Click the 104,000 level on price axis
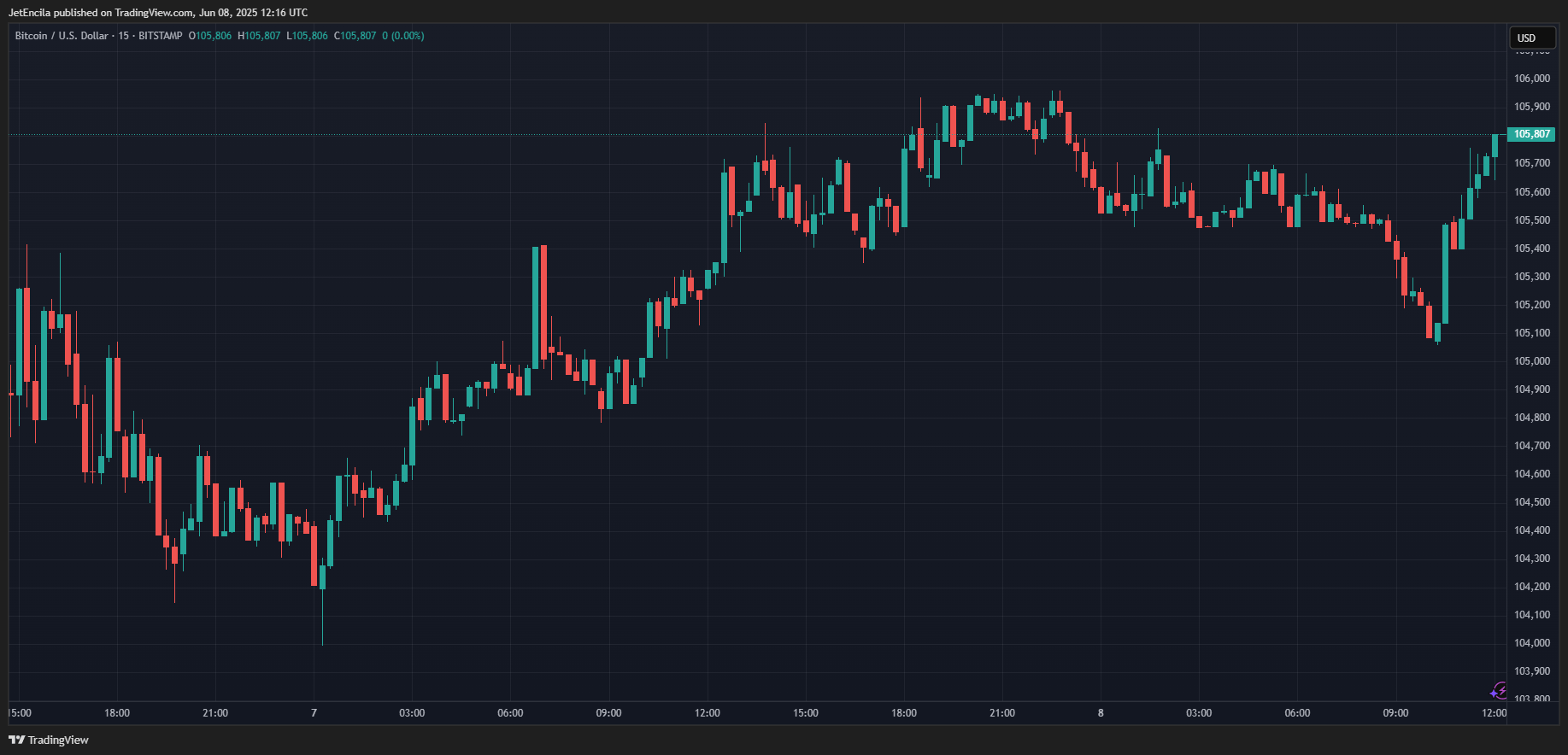The image size is (1568, 755). pyautogui.click(x=1532, y=643)
